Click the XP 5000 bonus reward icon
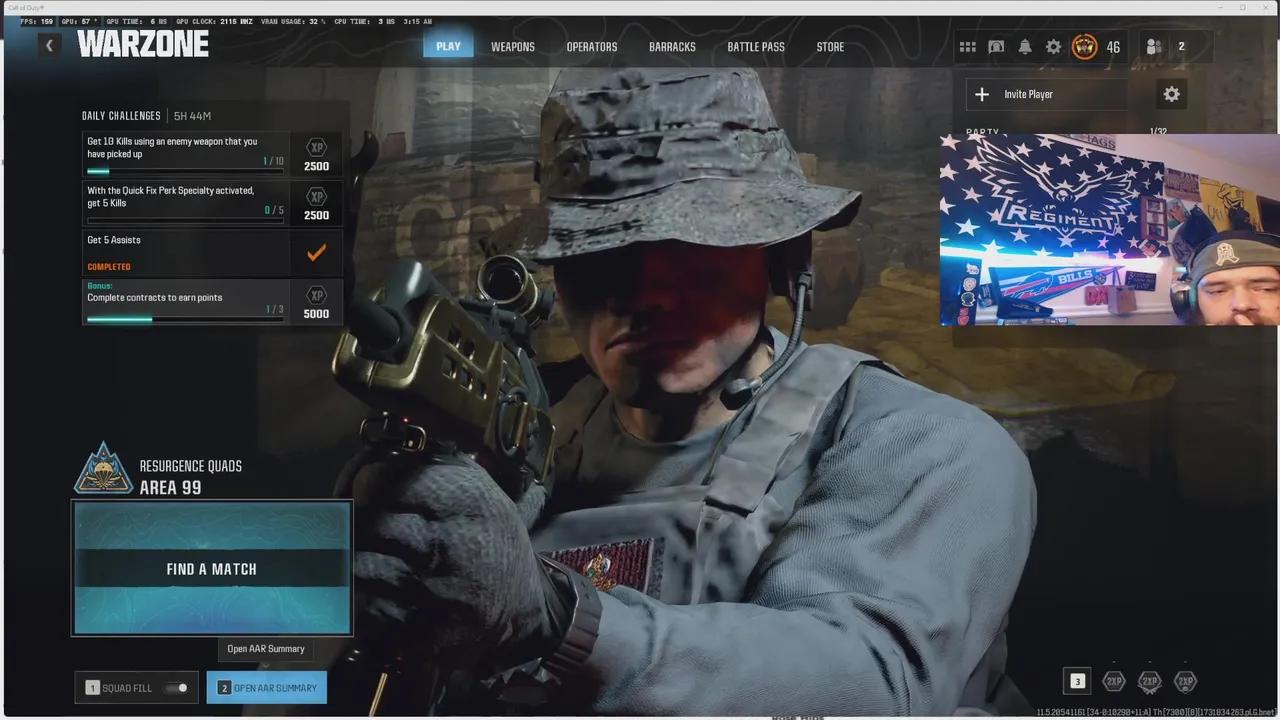Viewport: 1280px width, 720px height. (x=316, y=301)
